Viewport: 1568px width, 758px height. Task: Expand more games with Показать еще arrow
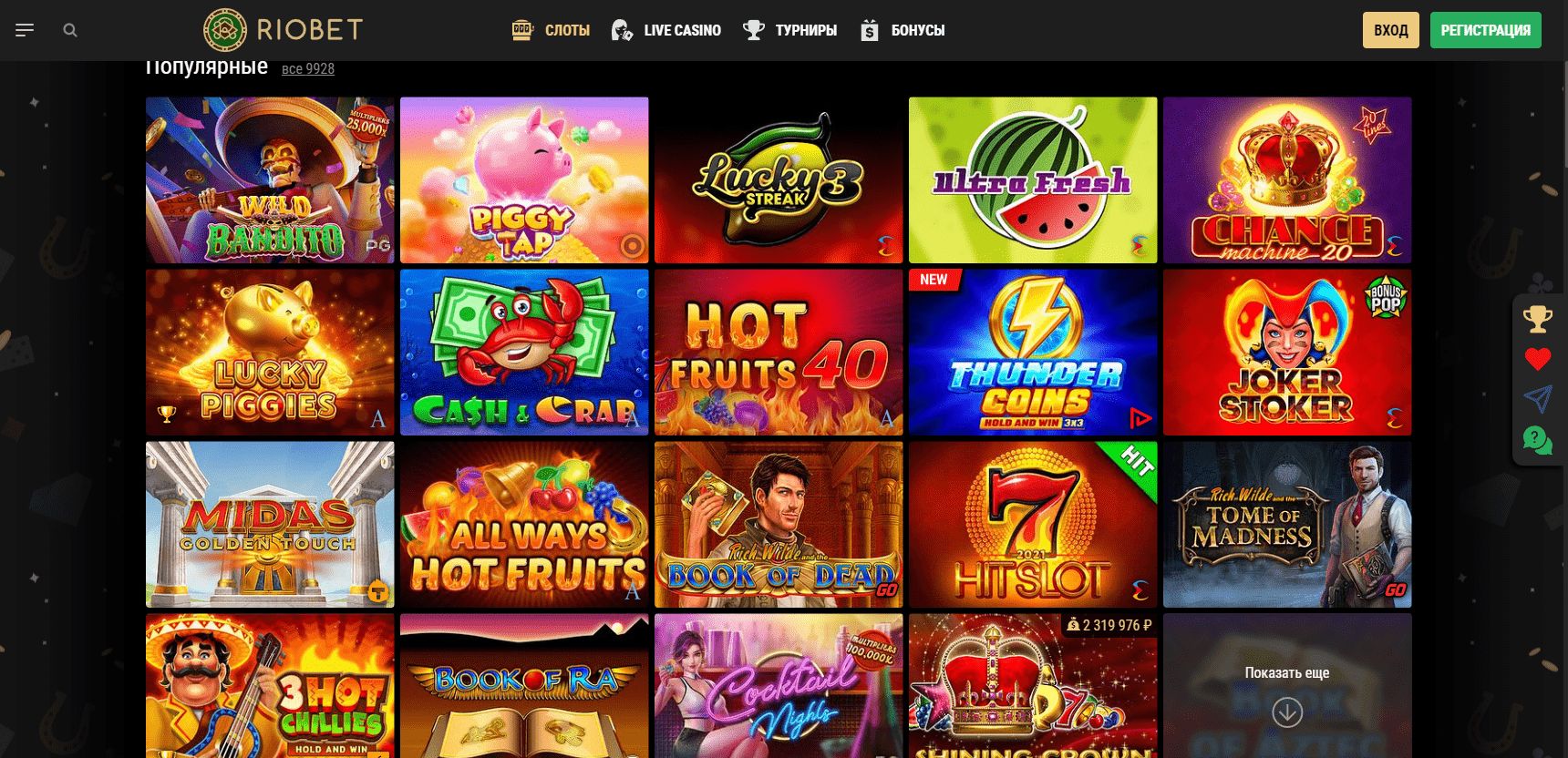coord(1287,712)
